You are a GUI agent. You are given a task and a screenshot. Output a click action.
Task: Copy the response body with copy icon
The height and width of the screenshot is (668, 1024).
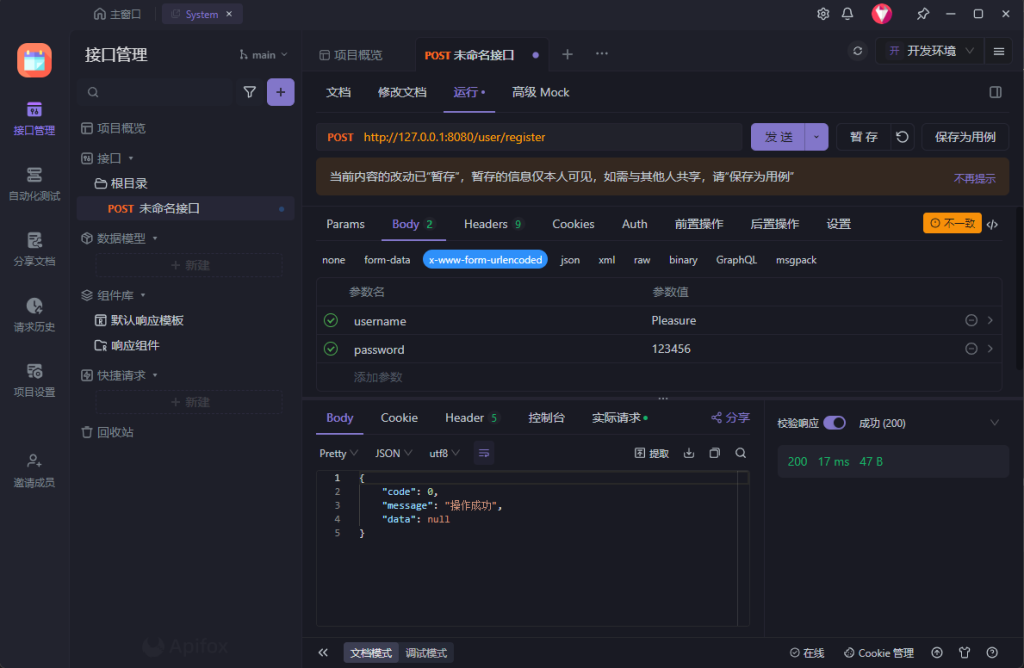(x=714, y=453)
